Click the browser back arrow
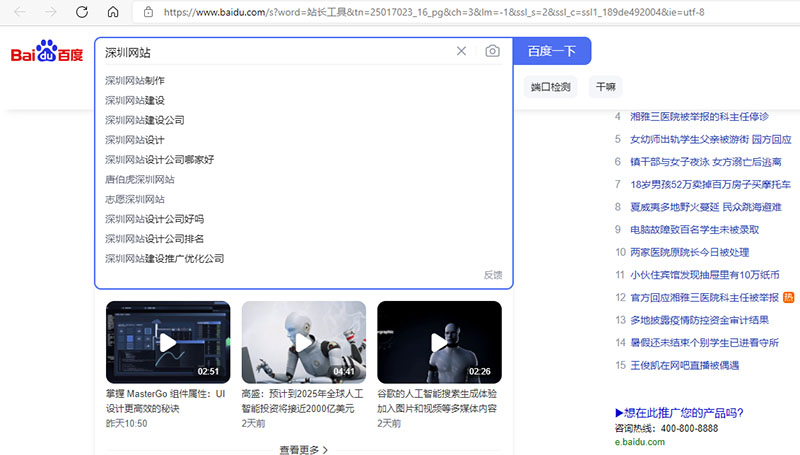 click(x=21, y=12)
